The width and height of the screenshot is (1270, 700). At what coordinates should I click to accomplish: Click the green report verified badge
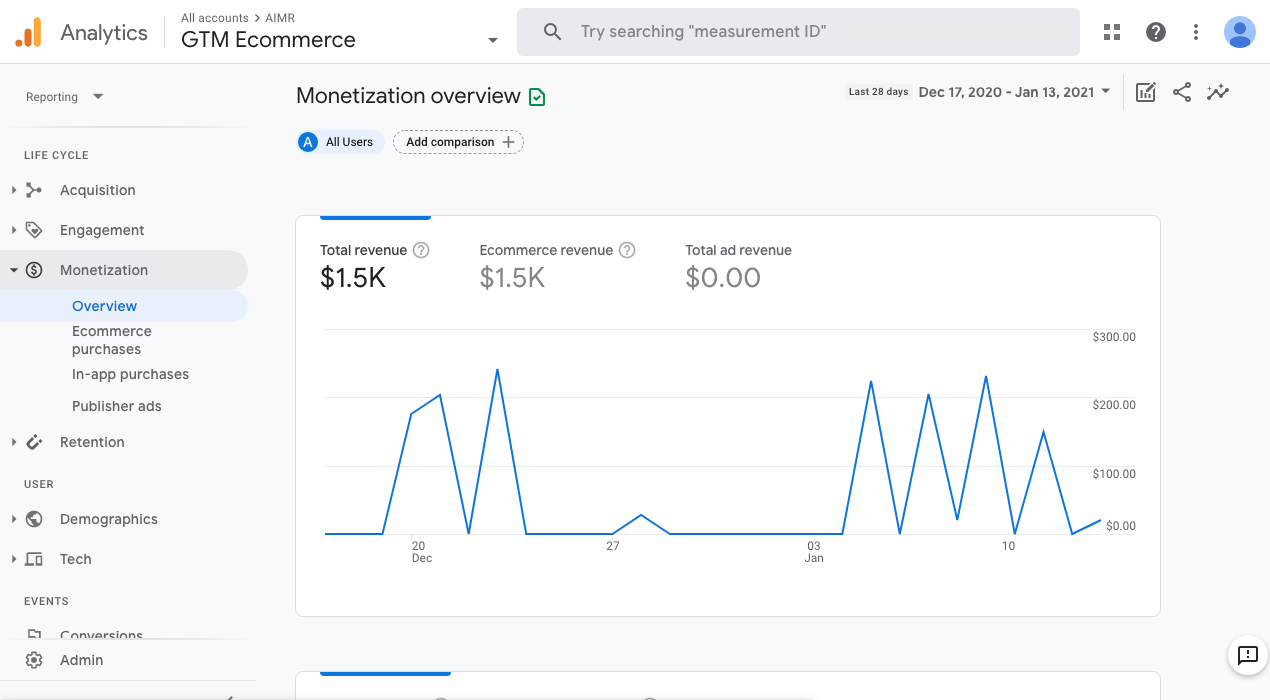(537, 97)
